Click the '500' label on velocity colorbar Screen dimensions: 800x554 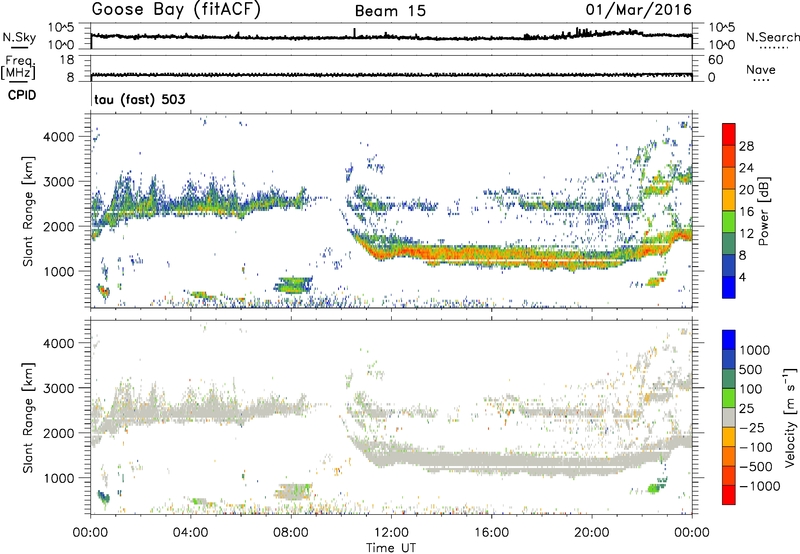click(752, 370)
